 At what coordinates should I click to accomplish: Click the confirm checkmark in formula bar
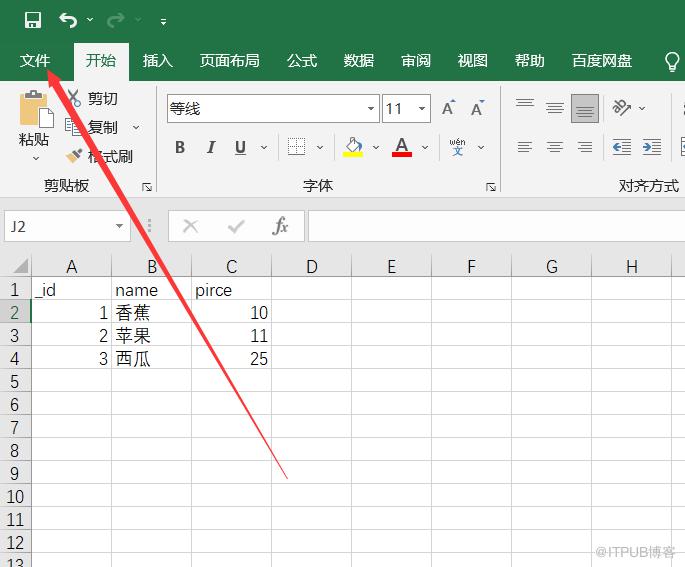pyautogui.click(x=236, y=226)
